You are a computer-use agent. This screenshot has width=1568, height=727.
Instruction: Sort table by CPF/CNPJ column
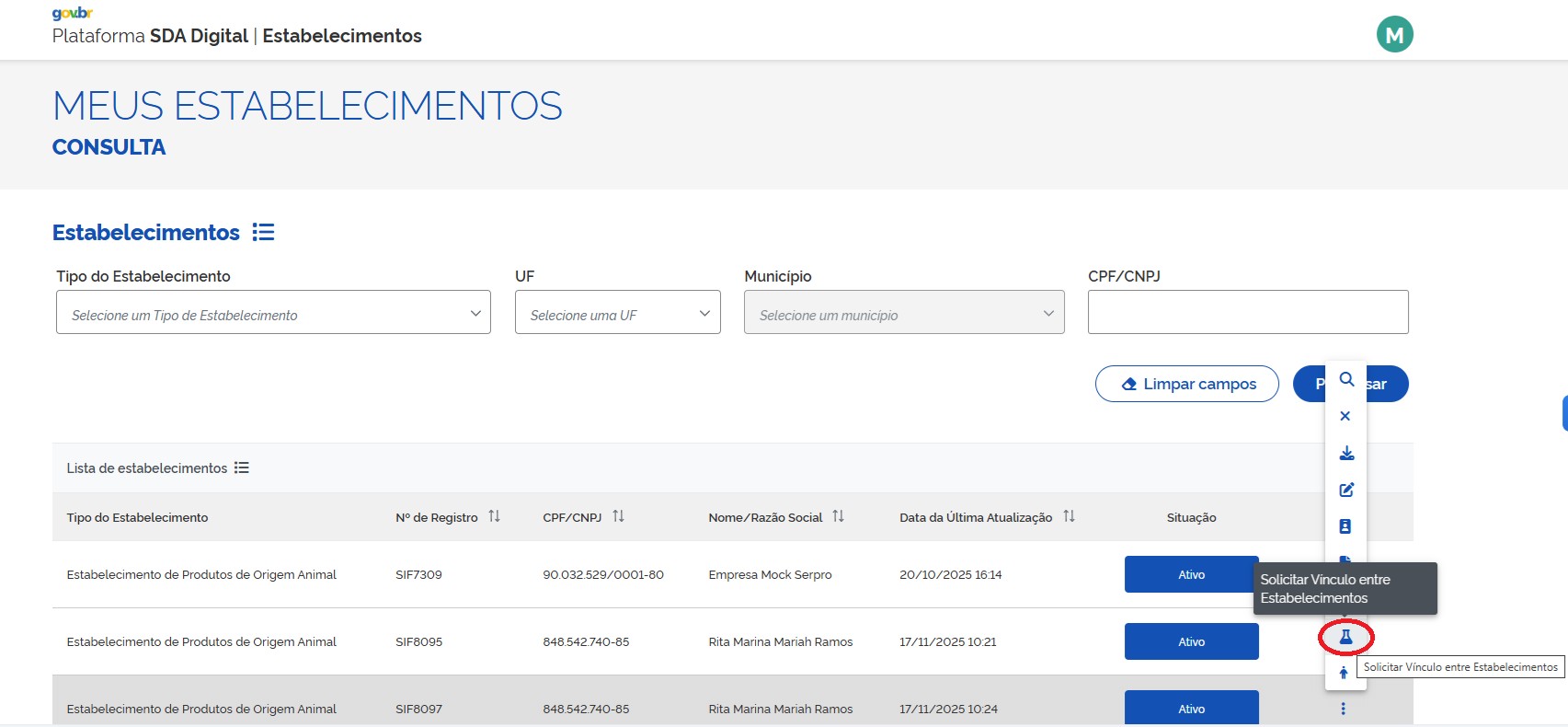pos(618,516)
